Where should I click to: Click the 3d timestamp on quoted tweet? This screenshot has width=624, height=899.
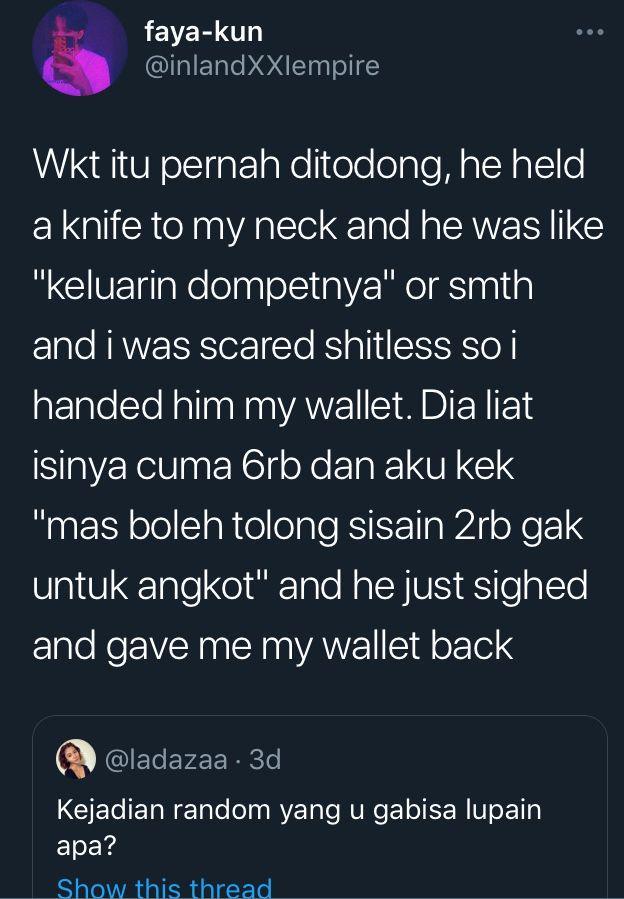(266, 760)
